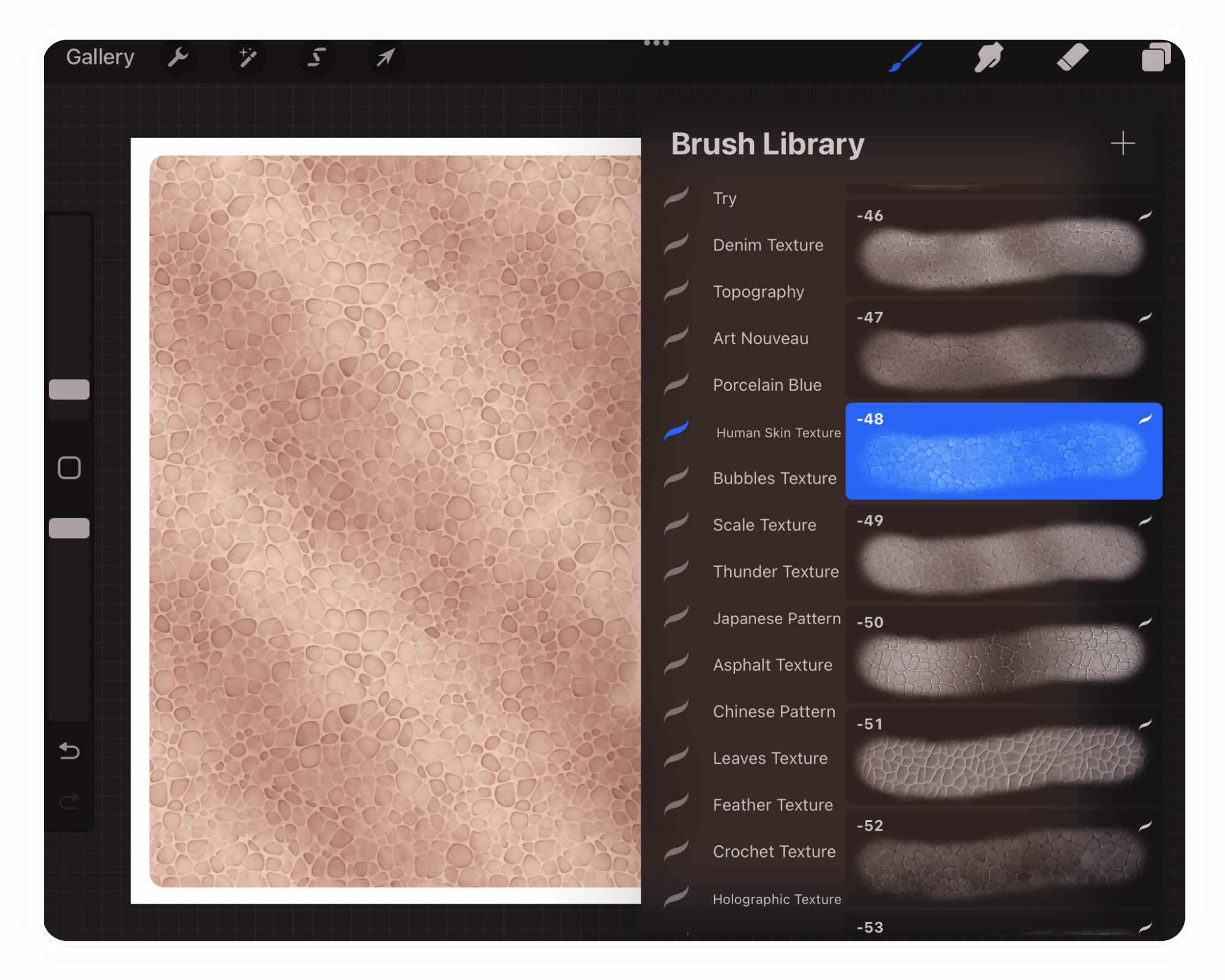Select the Denim Texture brush
The width and height of the screenshot is (1225, 980).
[767, 245]
